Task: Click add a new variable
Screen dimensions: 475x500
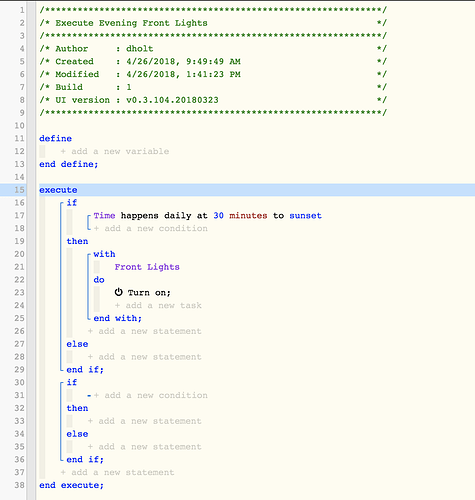Action: pyautogui.click(x=115, y=151)
